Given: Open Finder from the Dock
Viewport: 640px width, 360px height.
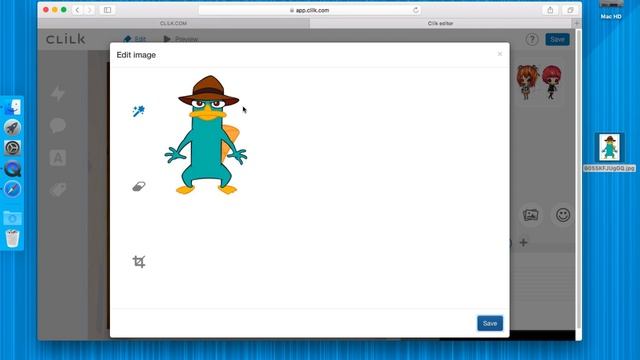Looking at the screenshot, I should point(12,108).
